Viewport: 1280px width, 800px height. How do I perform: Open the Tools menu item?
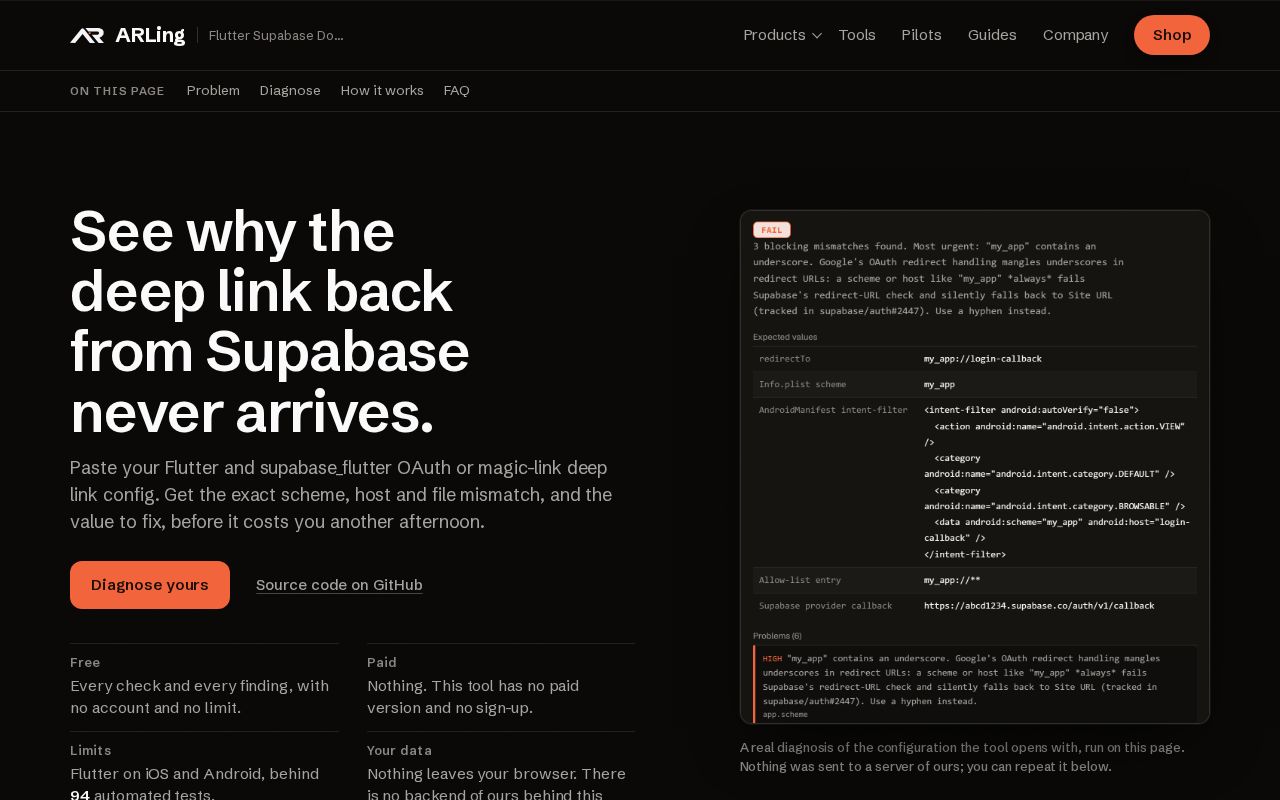(857, 35)
